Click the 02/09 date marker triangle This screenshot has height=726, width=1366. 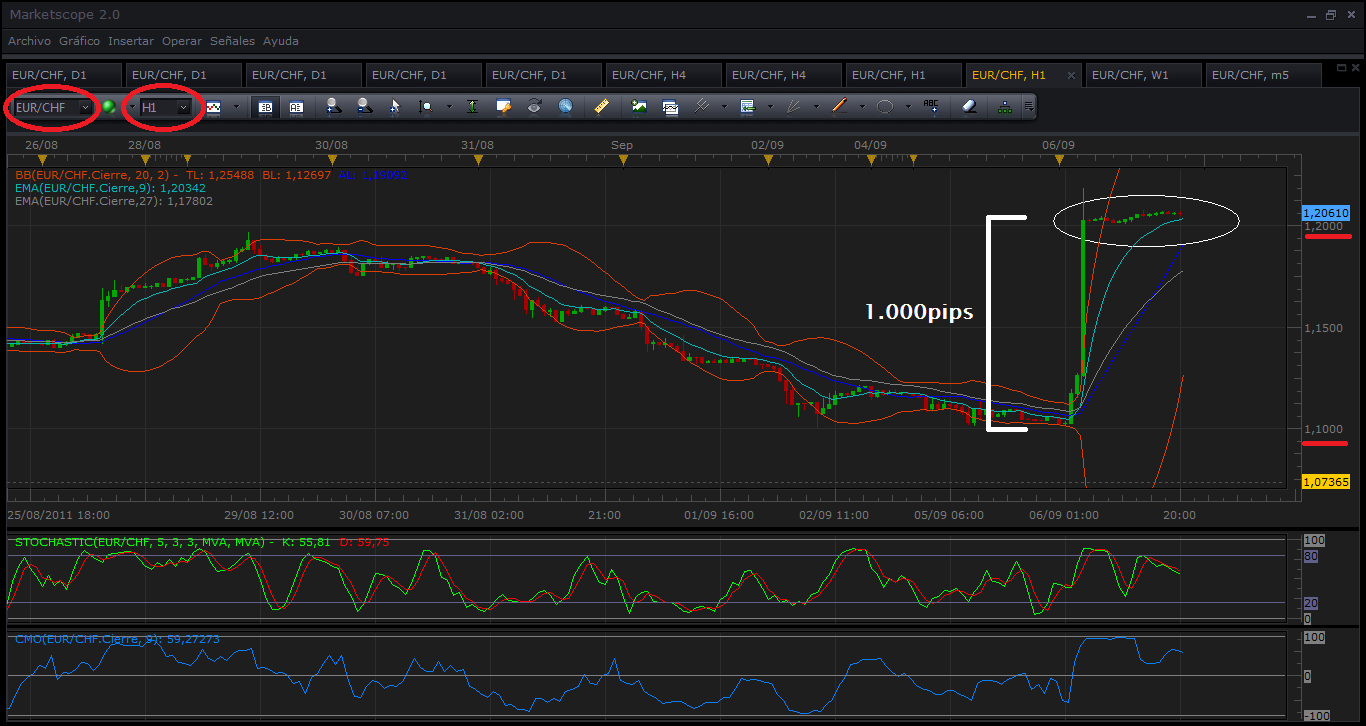point(768,160)
